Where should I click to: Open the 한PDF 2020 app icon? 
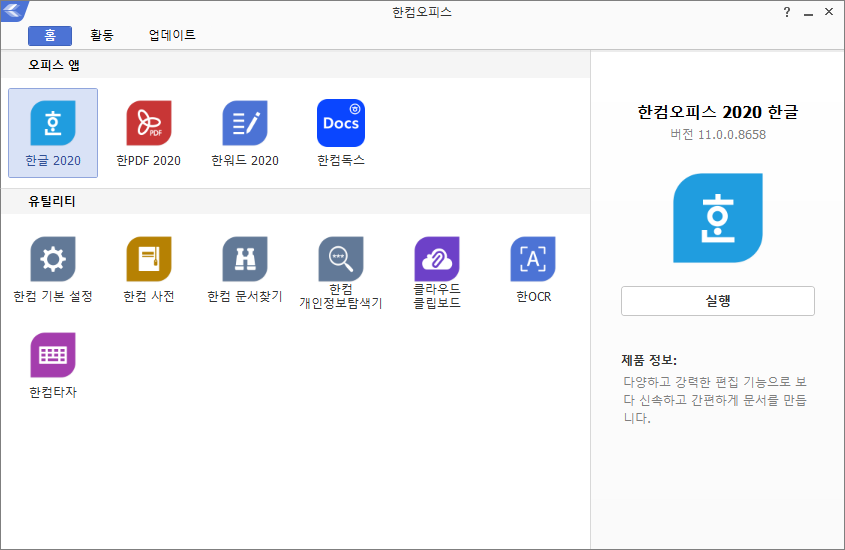[x=149, y=123]
